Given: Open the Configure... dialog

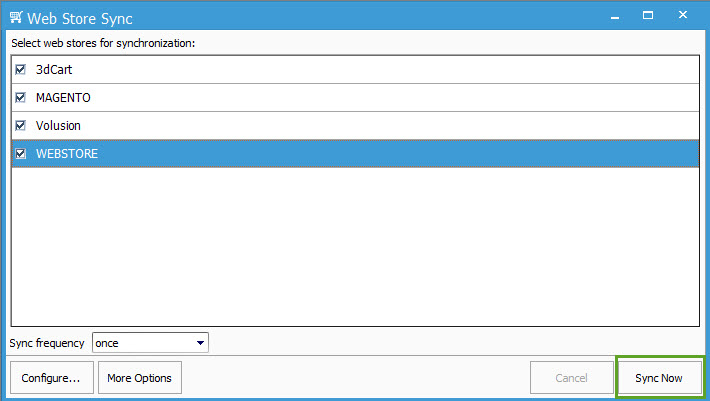Looking at the screenshot, I should (x=52, y=377).
